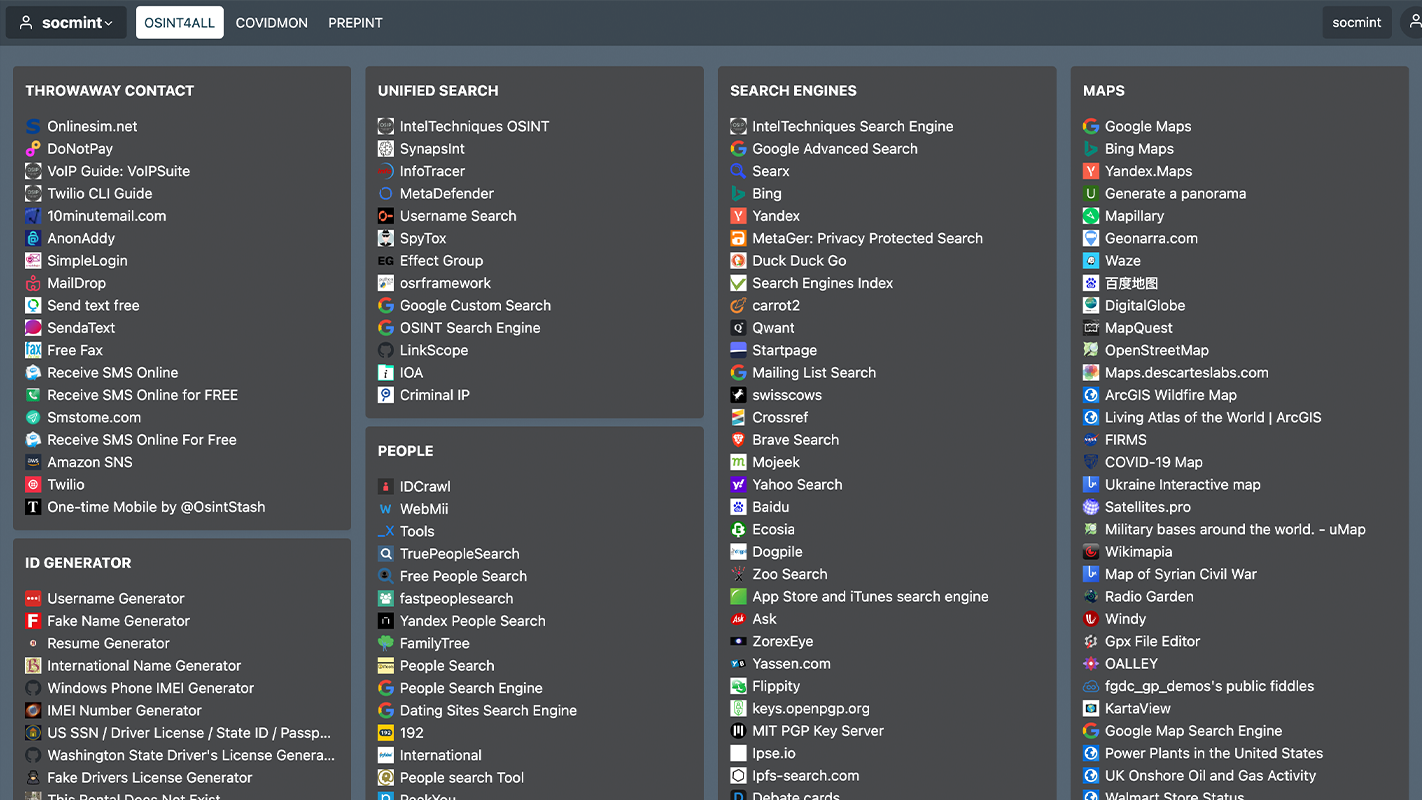Open MetaGer: Privacy Protected Search link
The image size is (1422, 800).
868,238
